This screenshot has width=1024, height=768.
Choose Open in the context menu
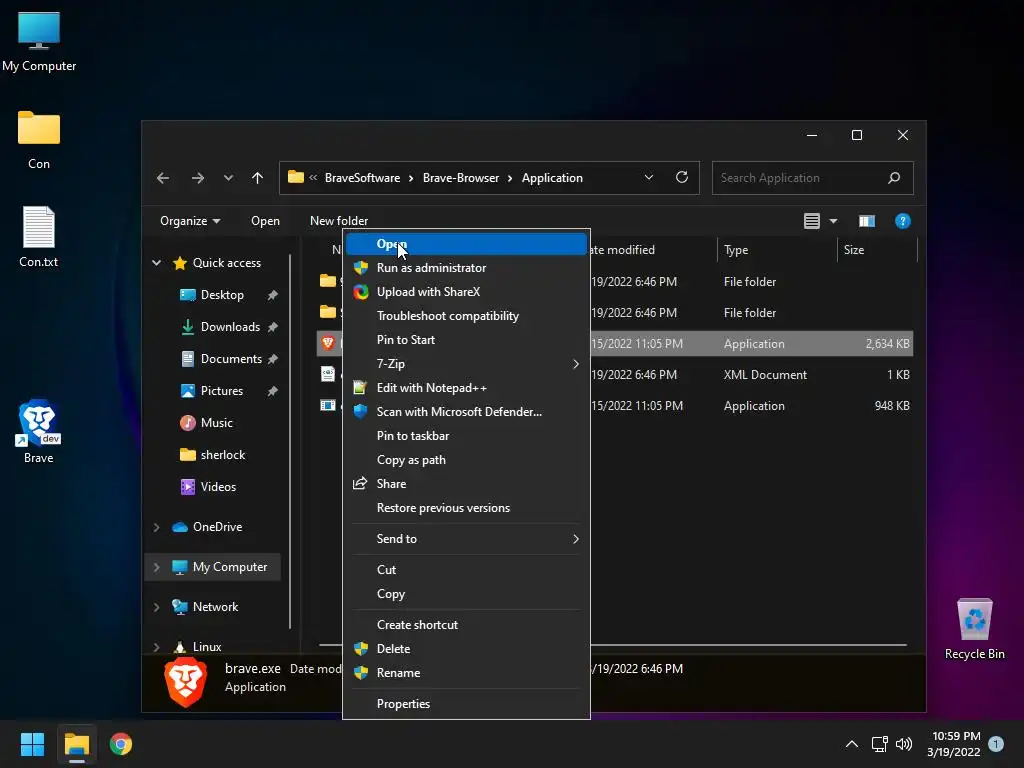click(x=466, y=244)
